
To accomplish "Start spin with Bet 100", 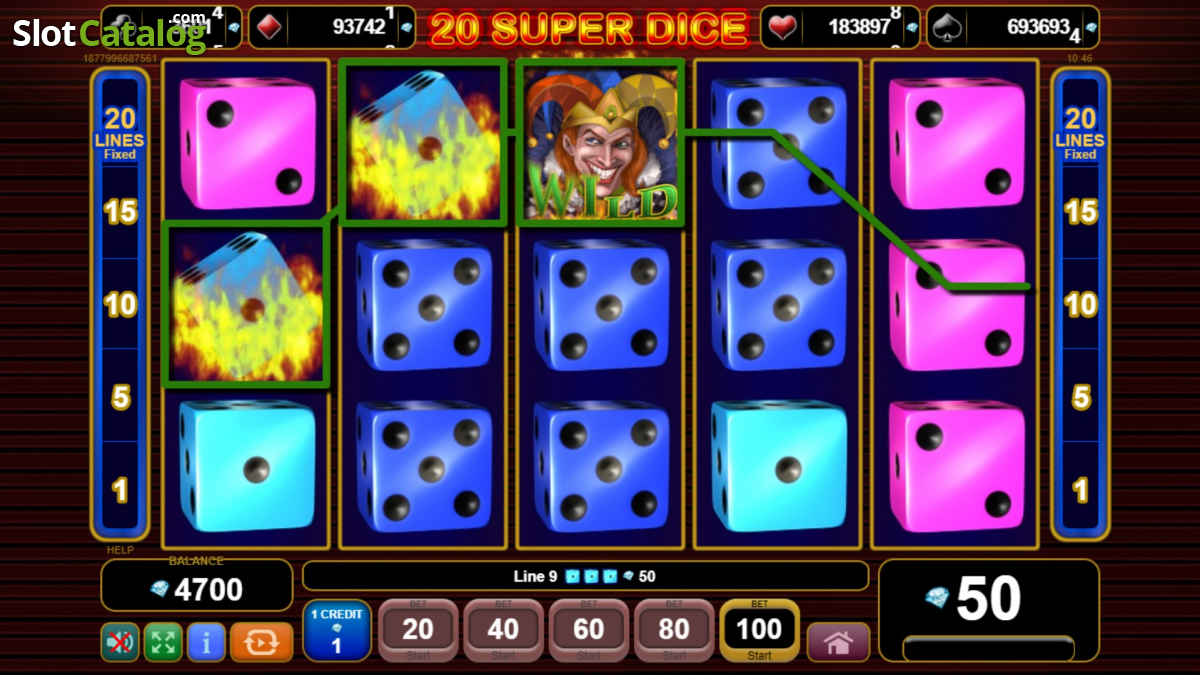I will [759, 630].
